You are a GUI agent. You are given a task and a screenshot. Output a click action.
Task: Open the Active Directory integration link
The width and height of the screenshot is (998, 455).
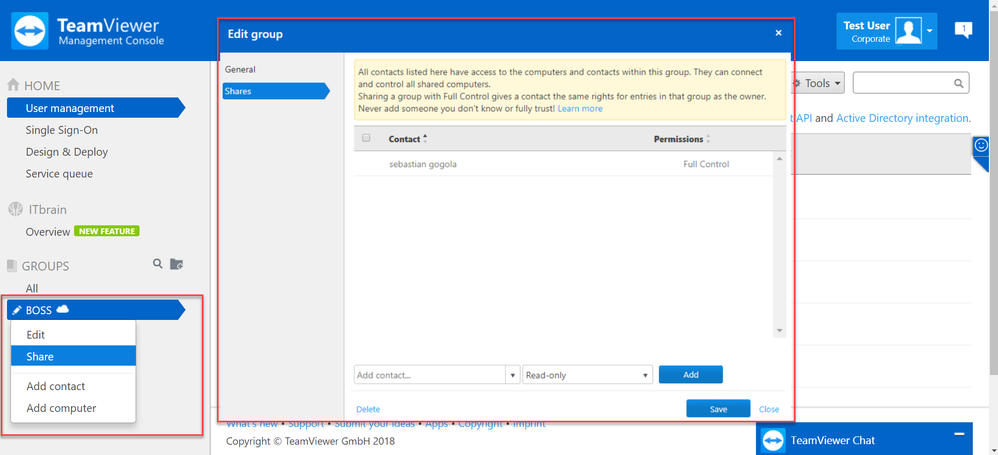[902, 118]
